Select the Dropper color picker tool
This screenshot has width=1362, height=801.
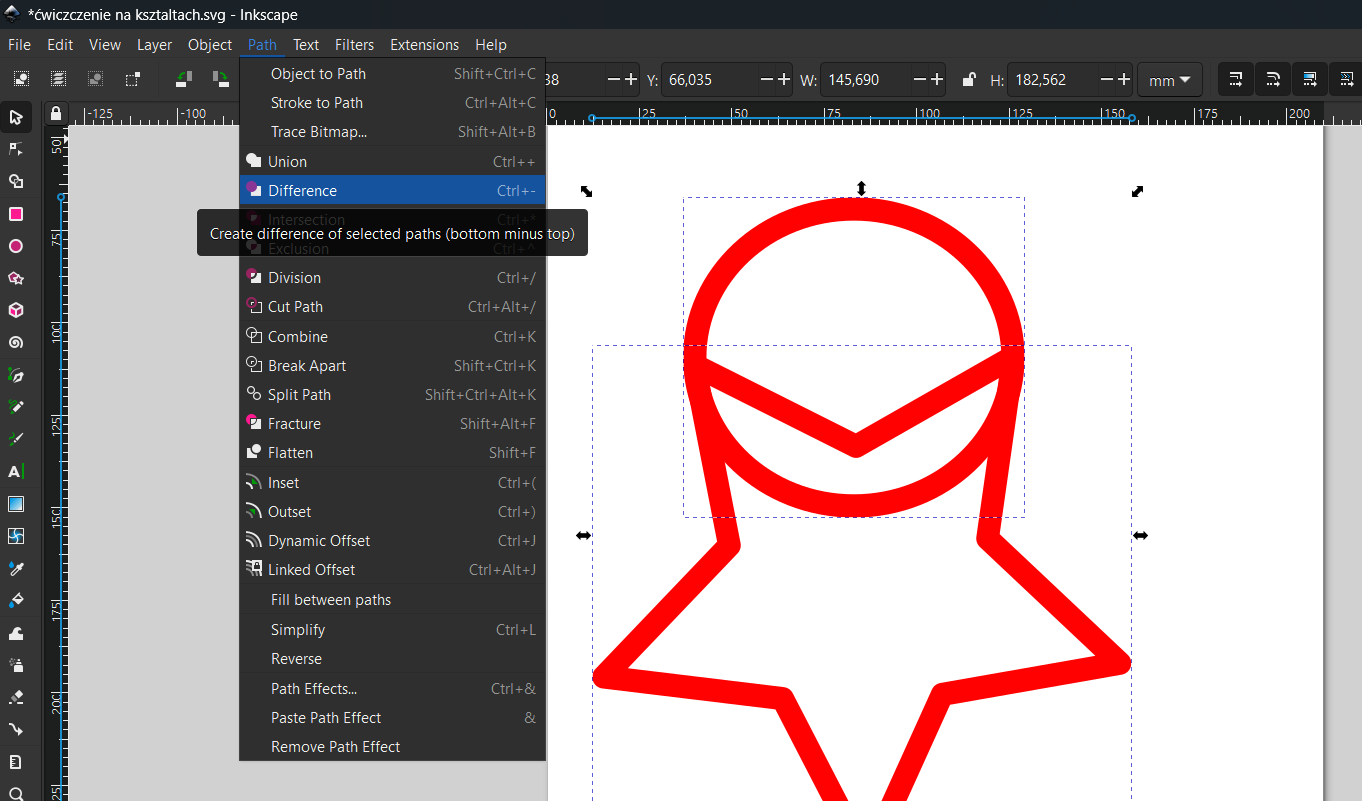coord(16,569)
